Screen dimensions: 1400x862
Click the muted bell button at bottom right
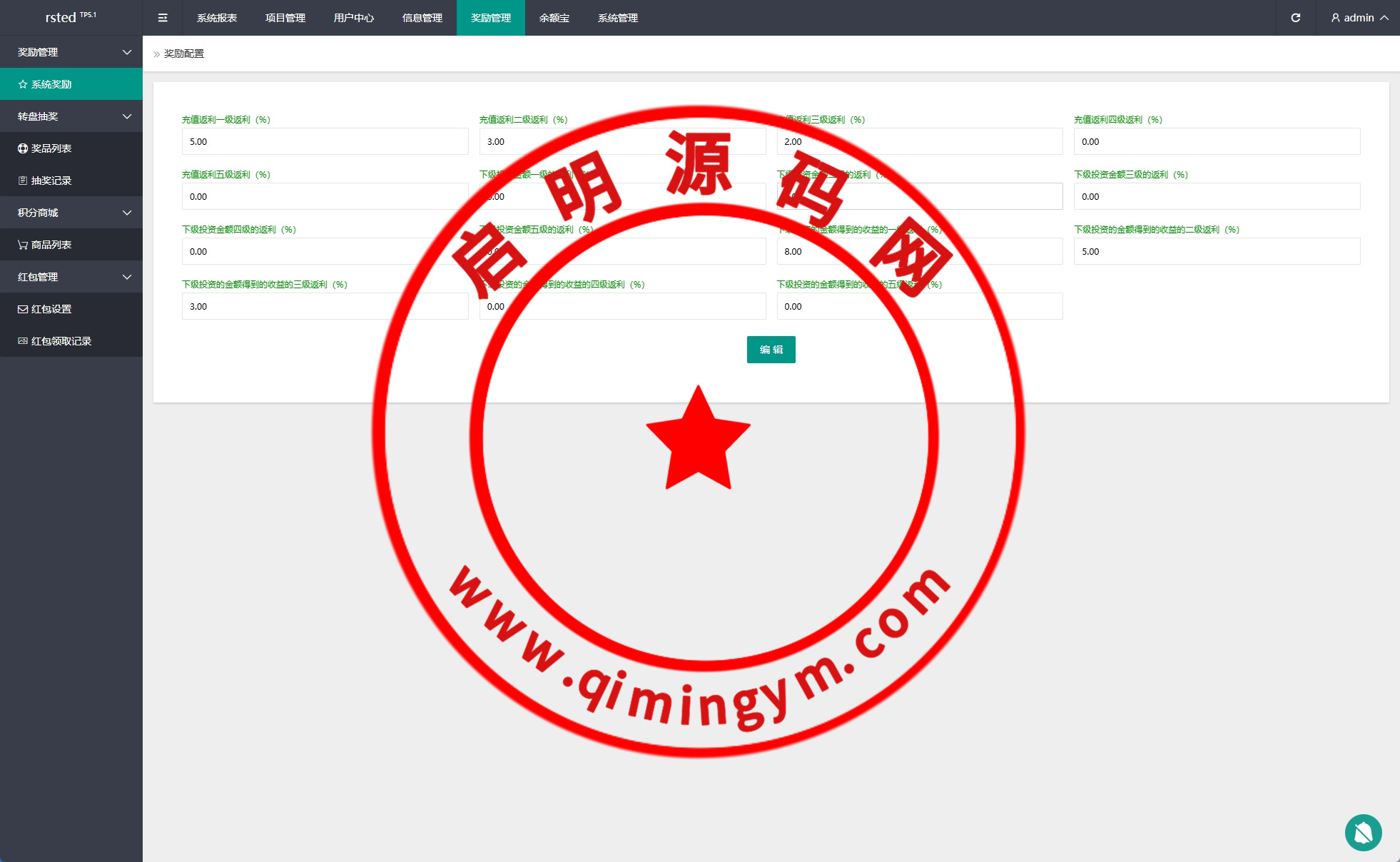tap(1363, 832)
